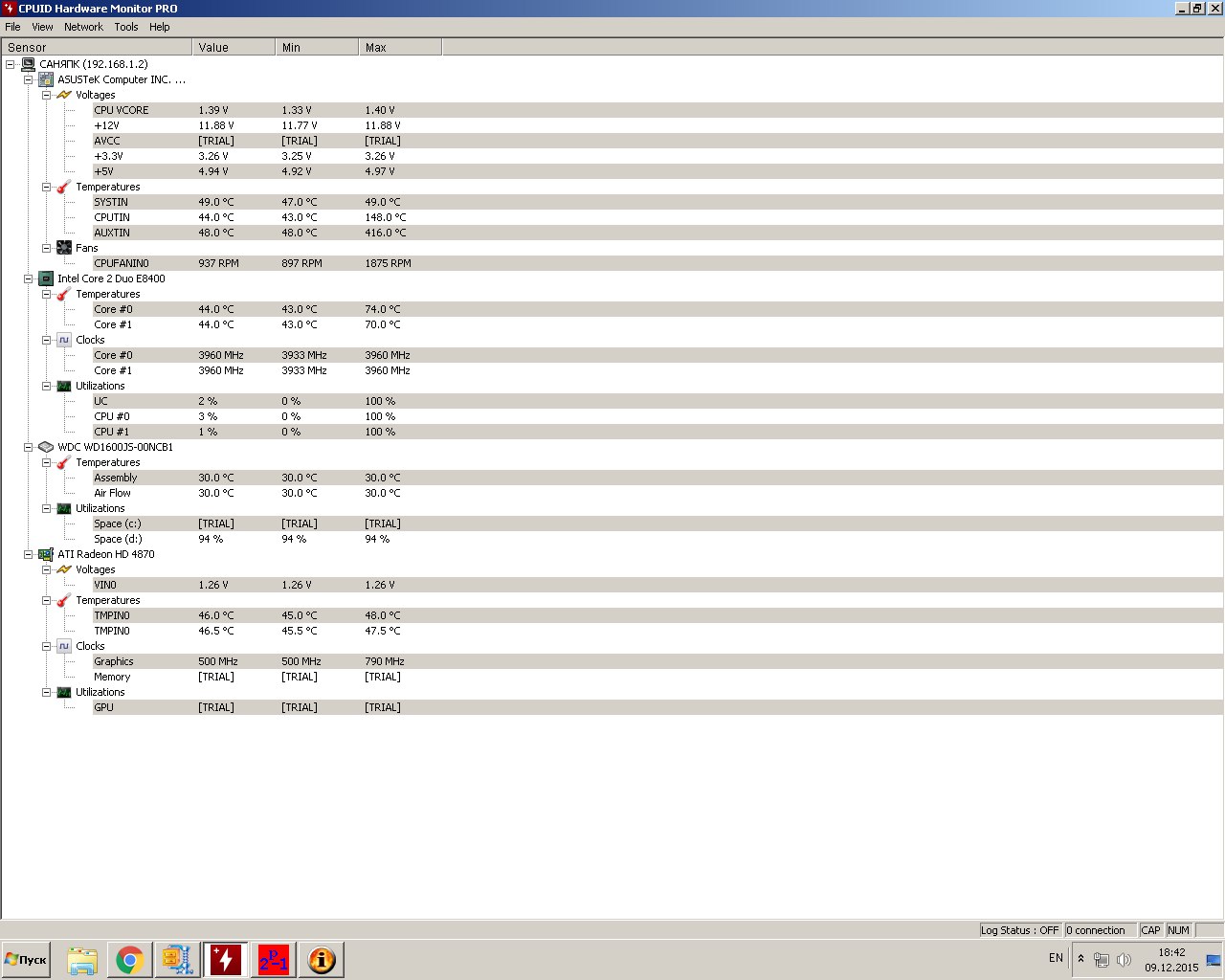Open the Tools menu
The height and width of the screenshot is (980, 1225).
(126, 27)
